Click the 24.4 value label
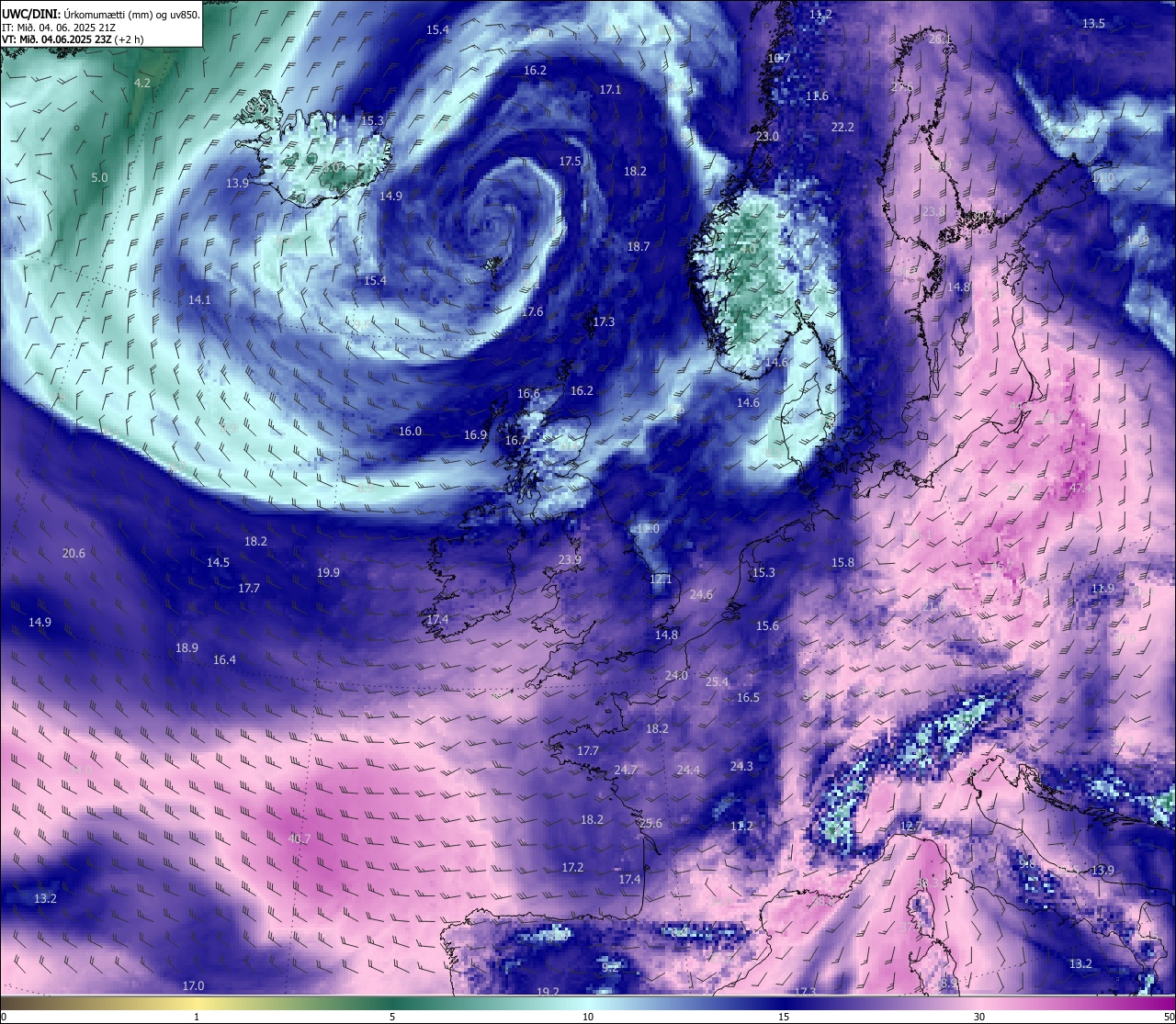 tap(688, 770)
